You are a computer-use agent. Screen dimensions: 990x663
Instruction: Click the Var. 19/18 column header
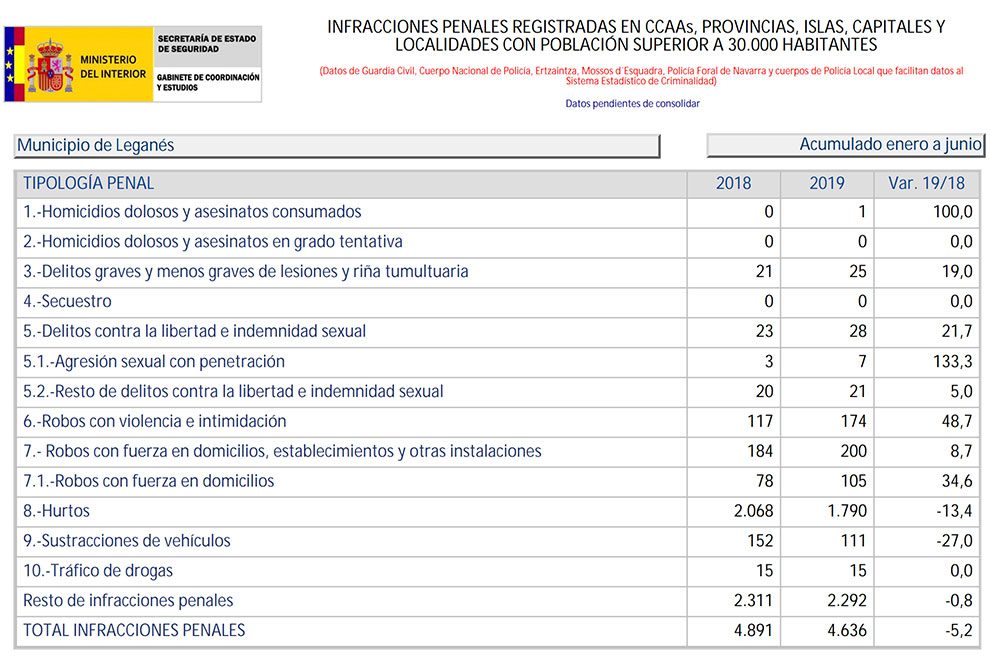[x=926, y=184]
